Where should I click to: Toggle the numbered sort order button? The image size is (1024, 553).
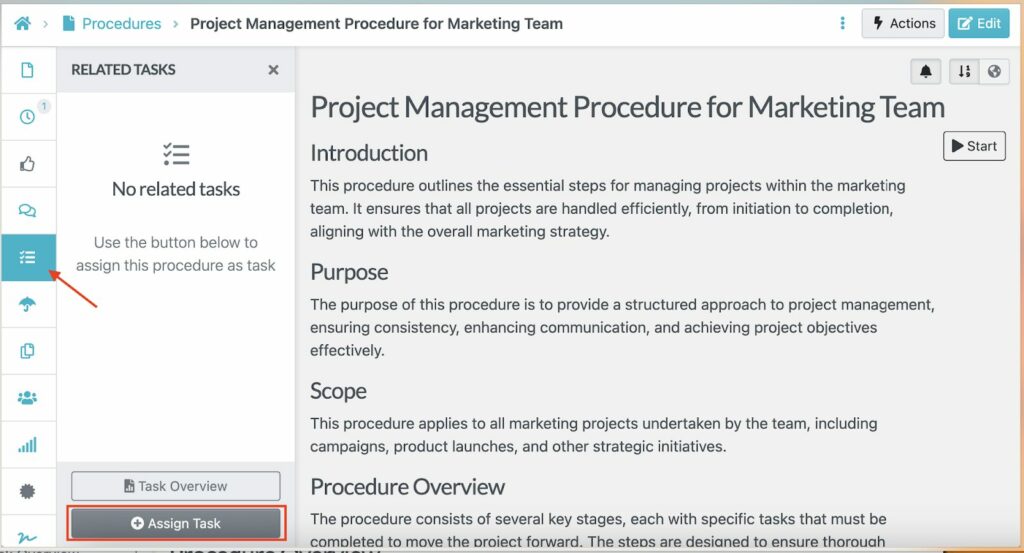[964, 71]
